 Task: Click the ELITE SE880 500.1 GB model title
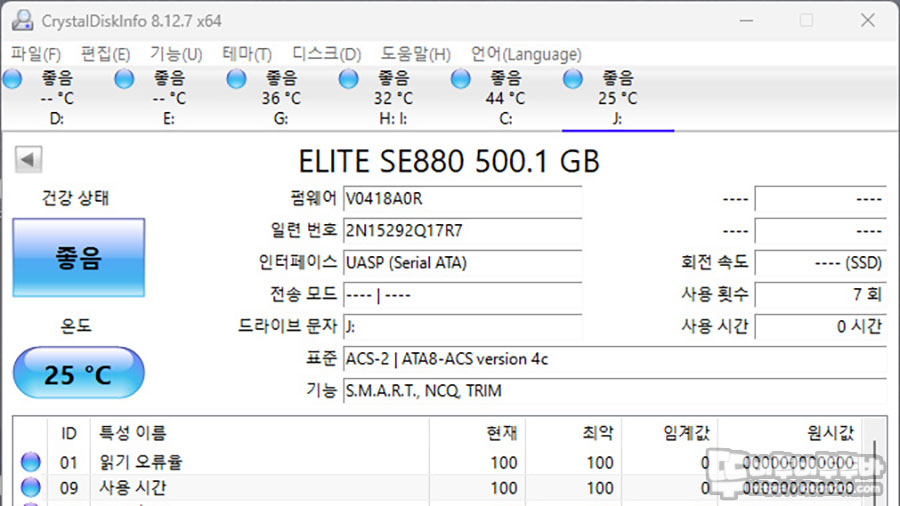[449, 161]
